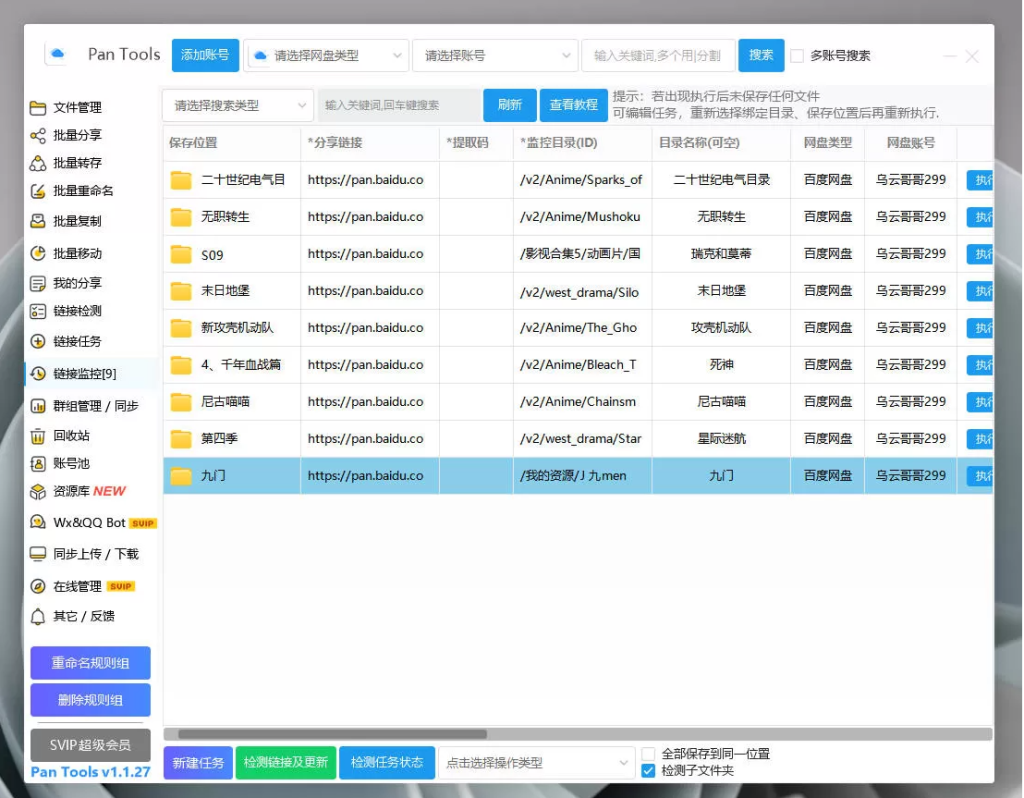This screenshot has height=798, width=1024.
Task: Open the 请选择搜索类型 dropdown
Action: pyautogui.click(x=237, y=105)
